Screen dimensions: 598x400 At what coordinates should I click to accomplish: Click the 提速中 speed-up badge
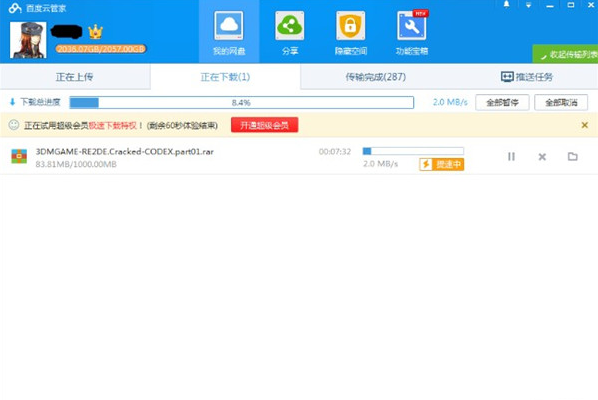(442, 164)
